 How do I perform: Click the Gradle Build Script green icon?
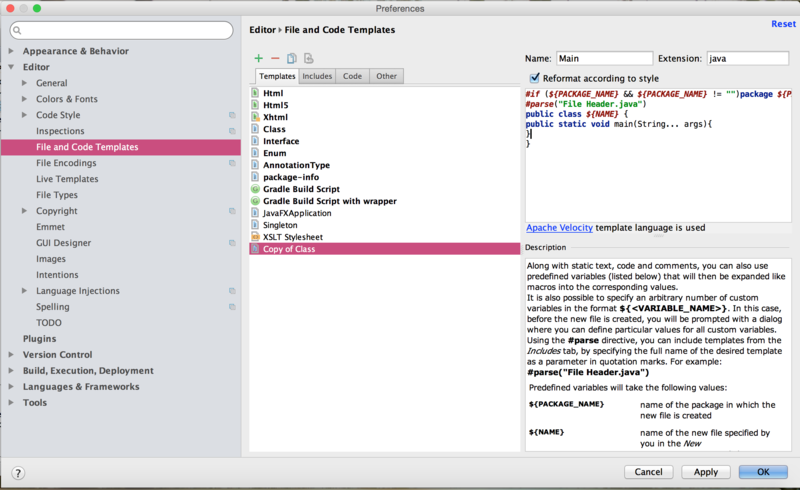point(255,189)
